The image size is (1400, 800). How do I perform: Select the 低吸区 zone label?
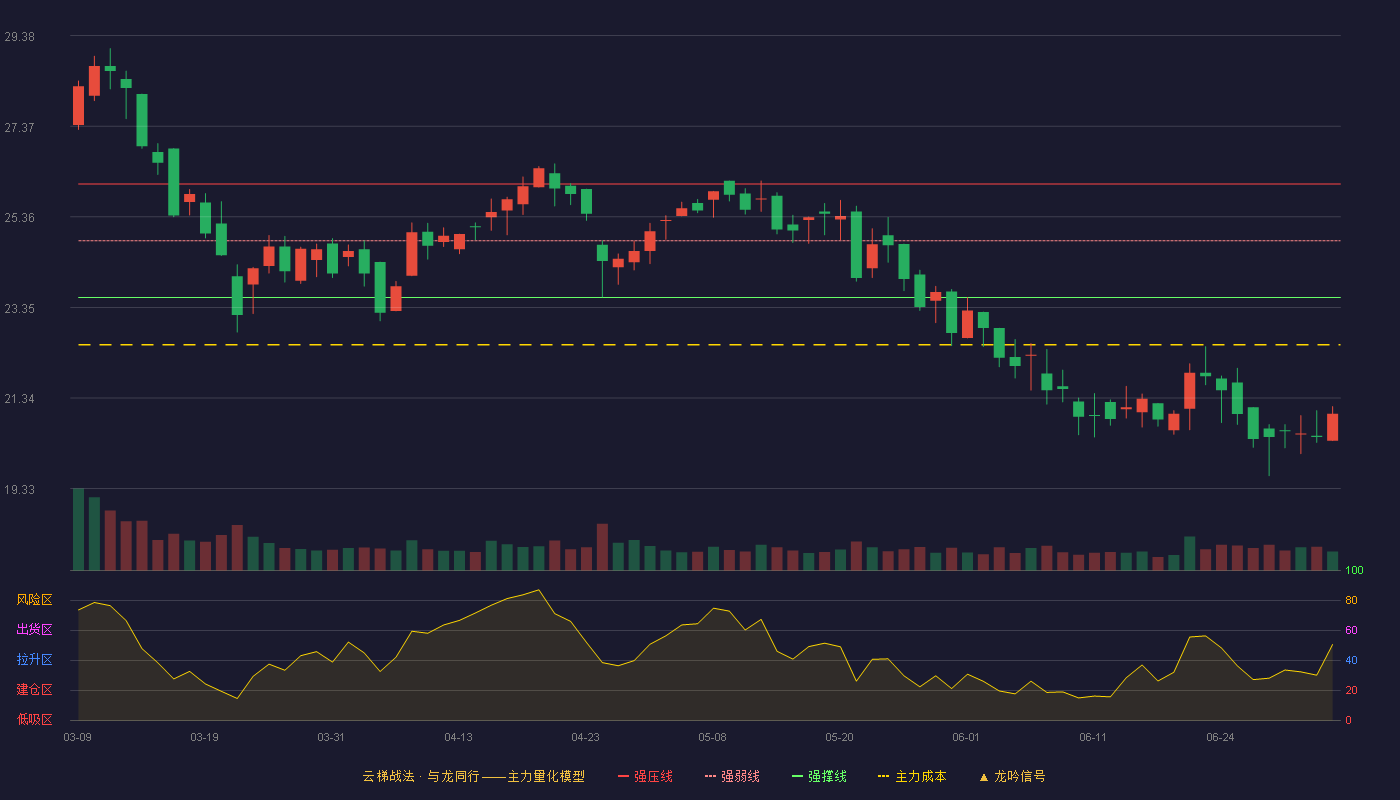pyautogui.click(x=34, y=720)
